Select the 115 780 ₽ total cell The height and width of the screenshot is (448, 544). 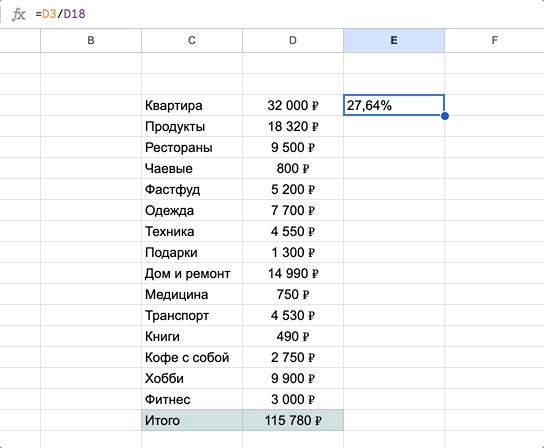(293, 420)
